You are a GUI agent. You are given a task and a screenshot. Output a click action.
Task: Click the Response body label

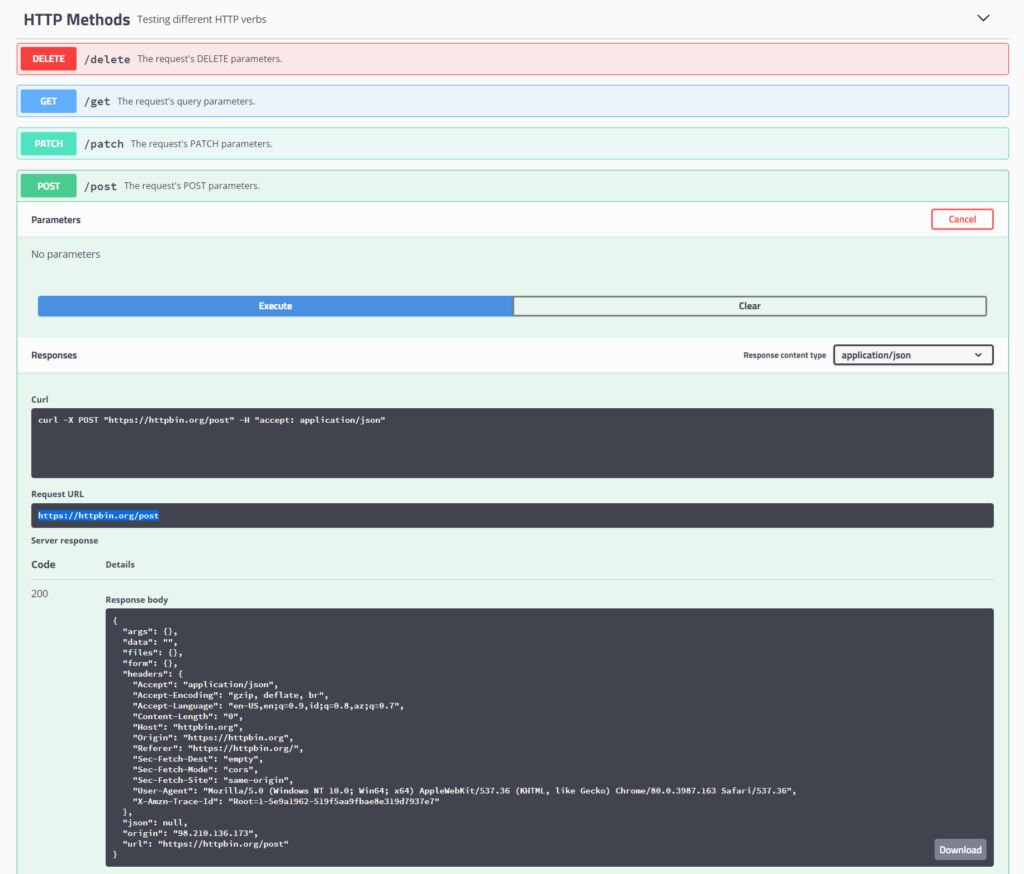click(x=136, y=600)
